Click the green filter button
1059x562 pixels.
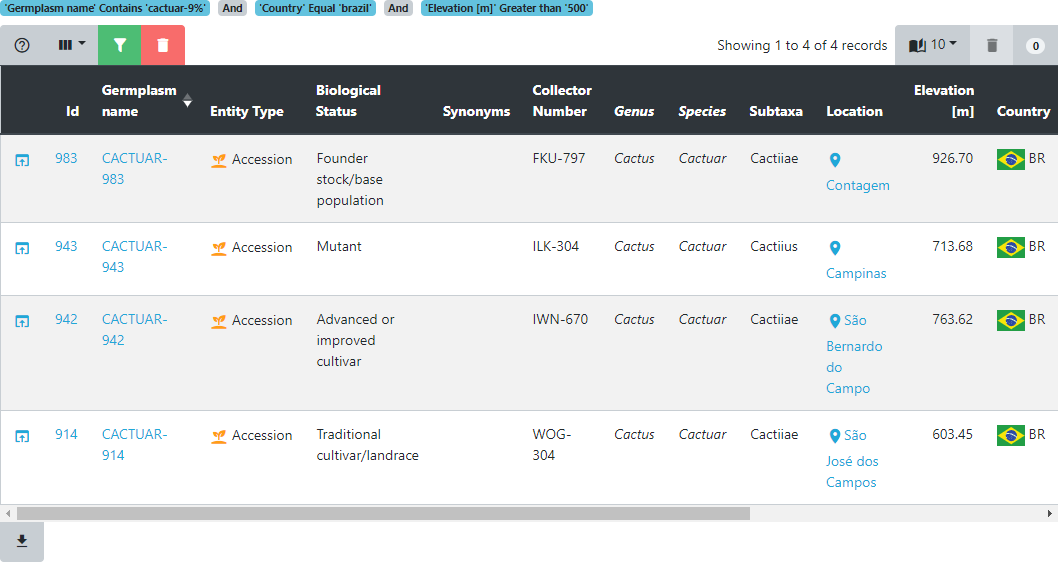120,45
